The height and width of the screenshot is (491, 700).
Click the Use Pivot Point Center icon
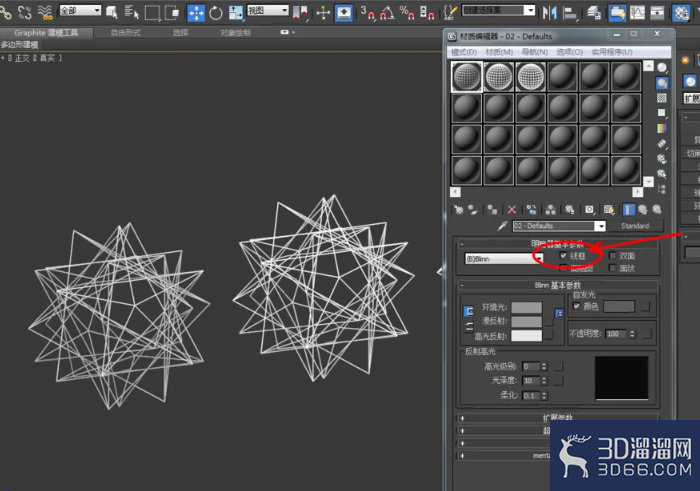pos(300,12)
